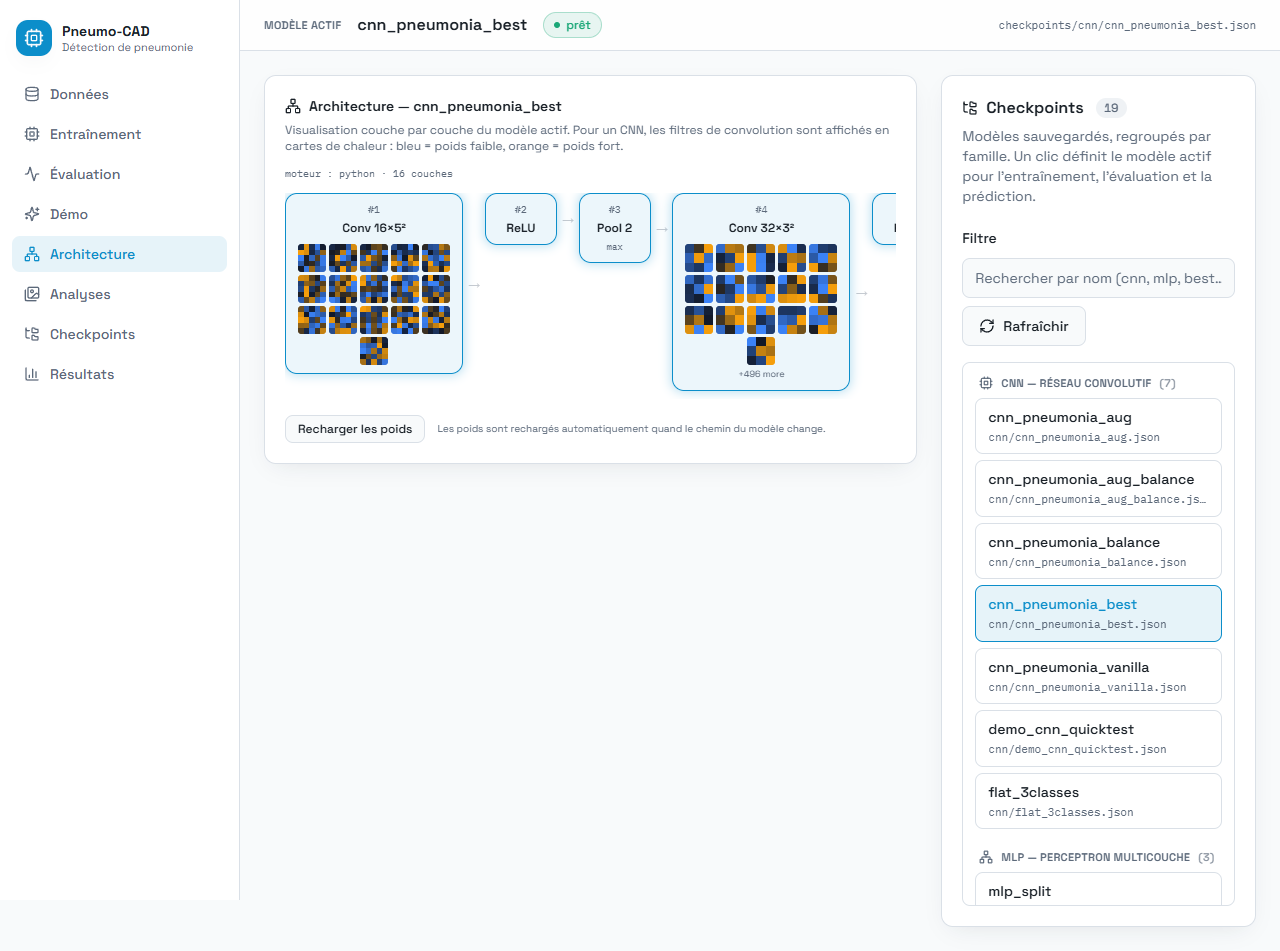Click the network icon beside Architecture card title
Image resolution: width=1280 pixels, height=951 pixels.
pos(293,106)
